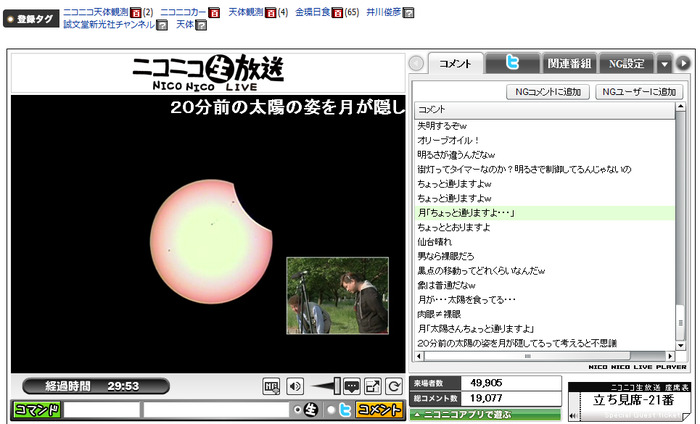
Task: Open the dictionary icon beside the 金環日食 tag
Action: pyautogui.click(x=338, y=12)
